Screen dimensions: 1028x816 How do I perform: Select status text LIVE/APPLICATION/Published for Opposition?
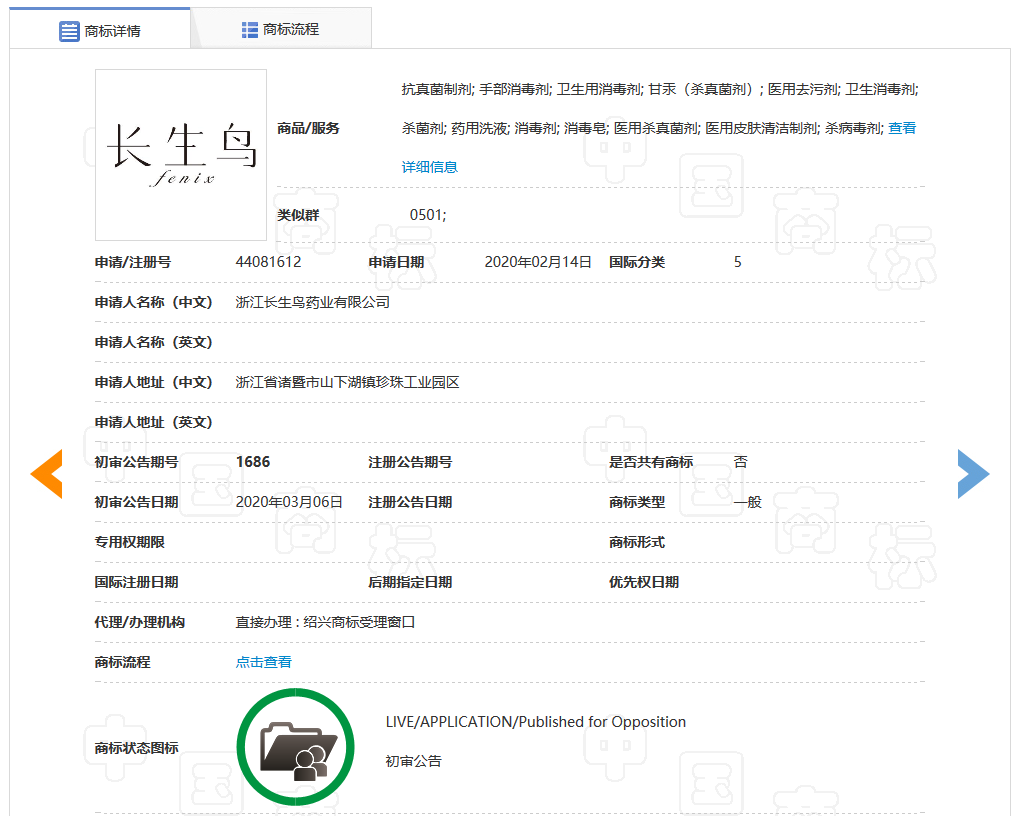(536, 722)
